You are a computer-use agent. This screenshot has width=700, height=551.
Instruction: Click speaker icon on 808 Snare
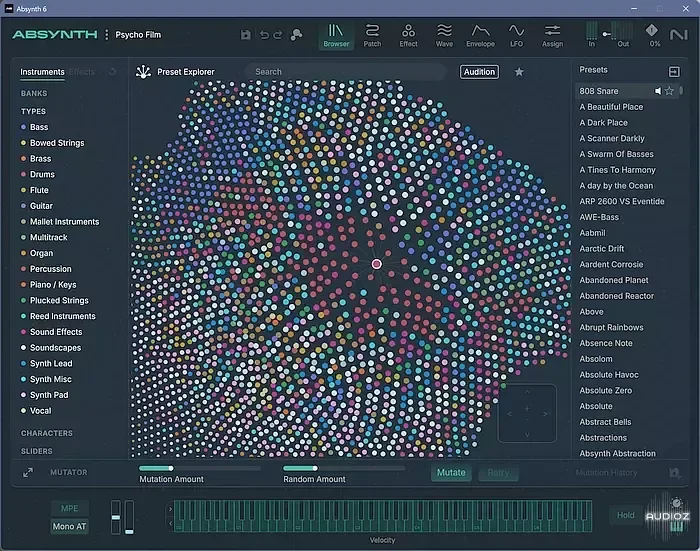point(658,91)
